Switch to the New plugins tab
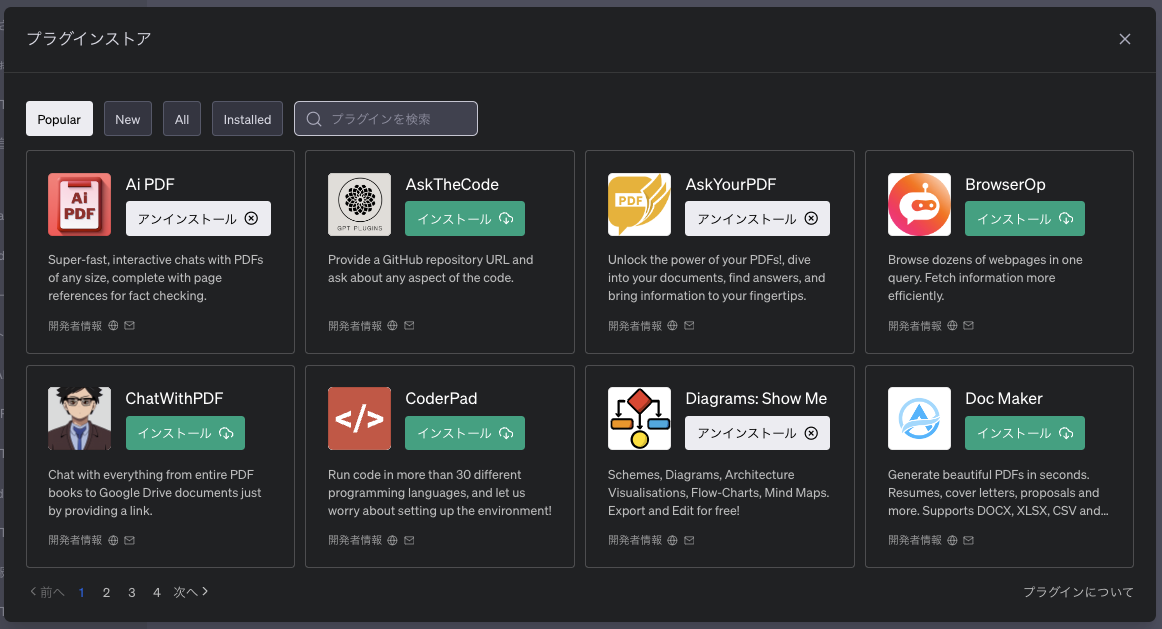The image size is (1162, 629). pyautogui.click(x=127, y=118)
